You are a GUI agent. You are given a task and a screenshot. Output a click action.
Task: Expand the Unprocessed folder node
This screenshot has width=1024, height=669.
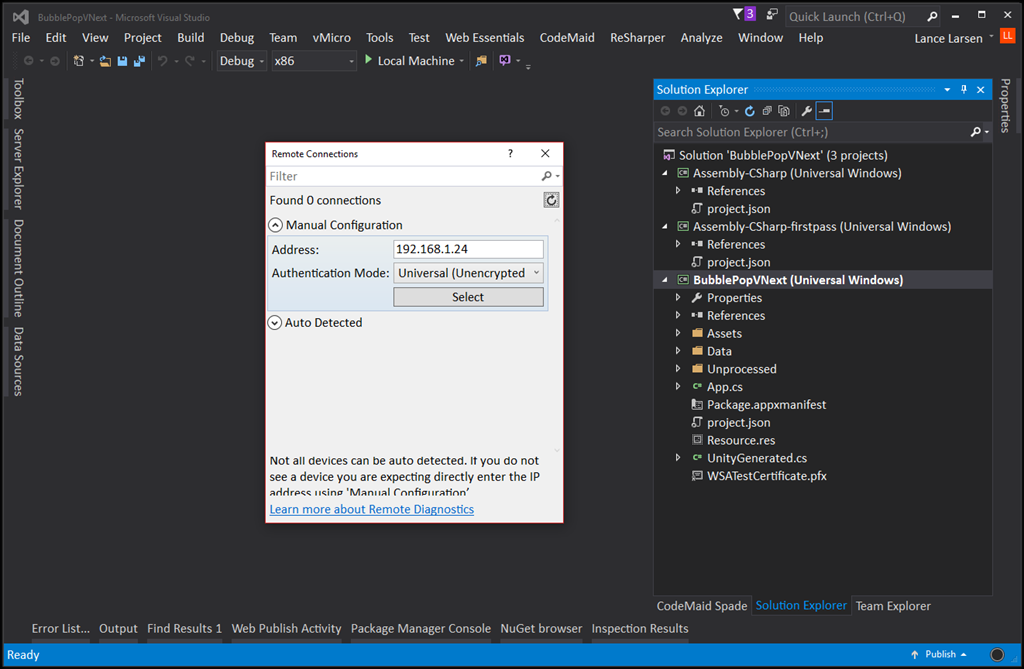pos(678,369)
